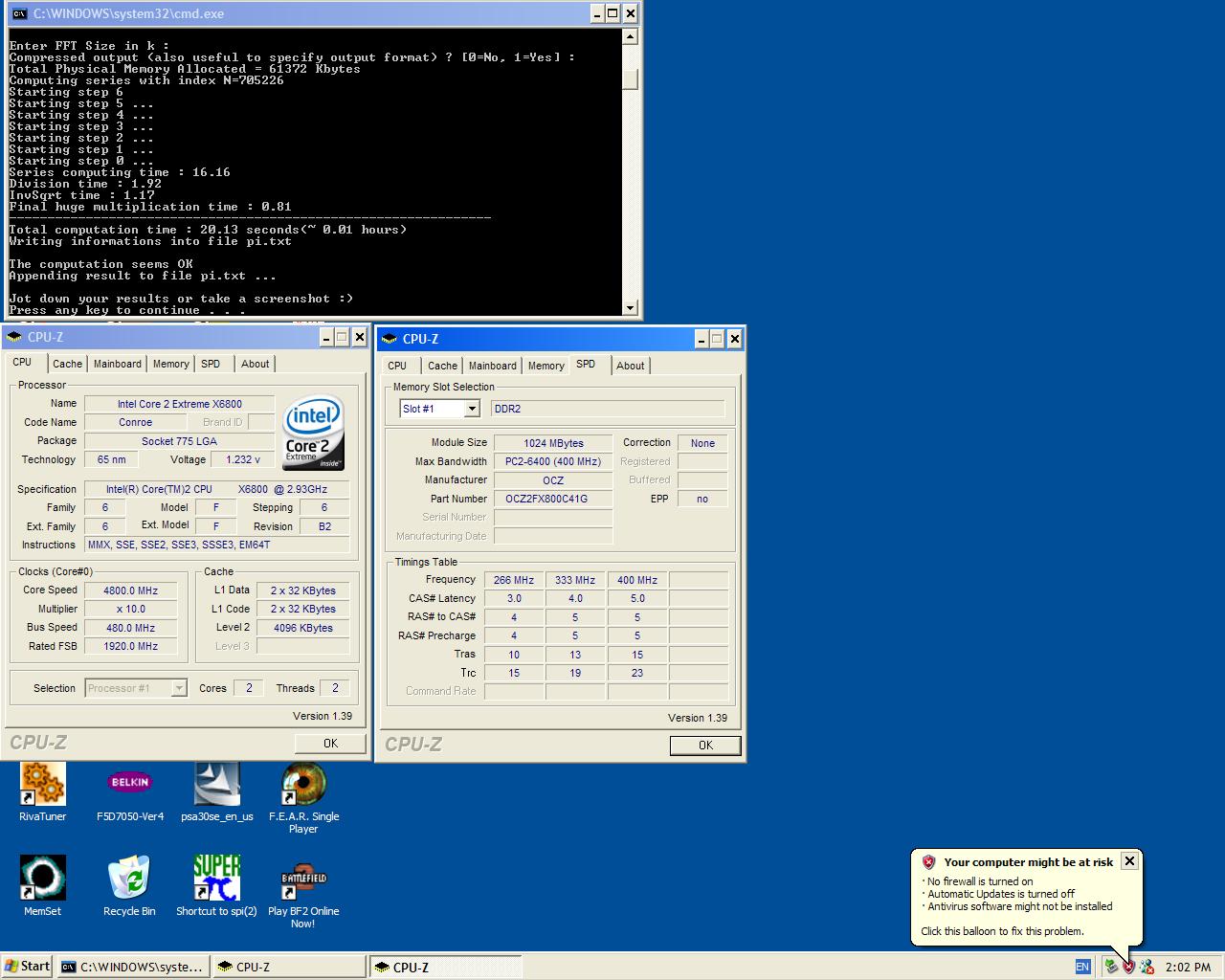
Task: Click the DDR2 memory type field
Action: (x=608, y=409)
